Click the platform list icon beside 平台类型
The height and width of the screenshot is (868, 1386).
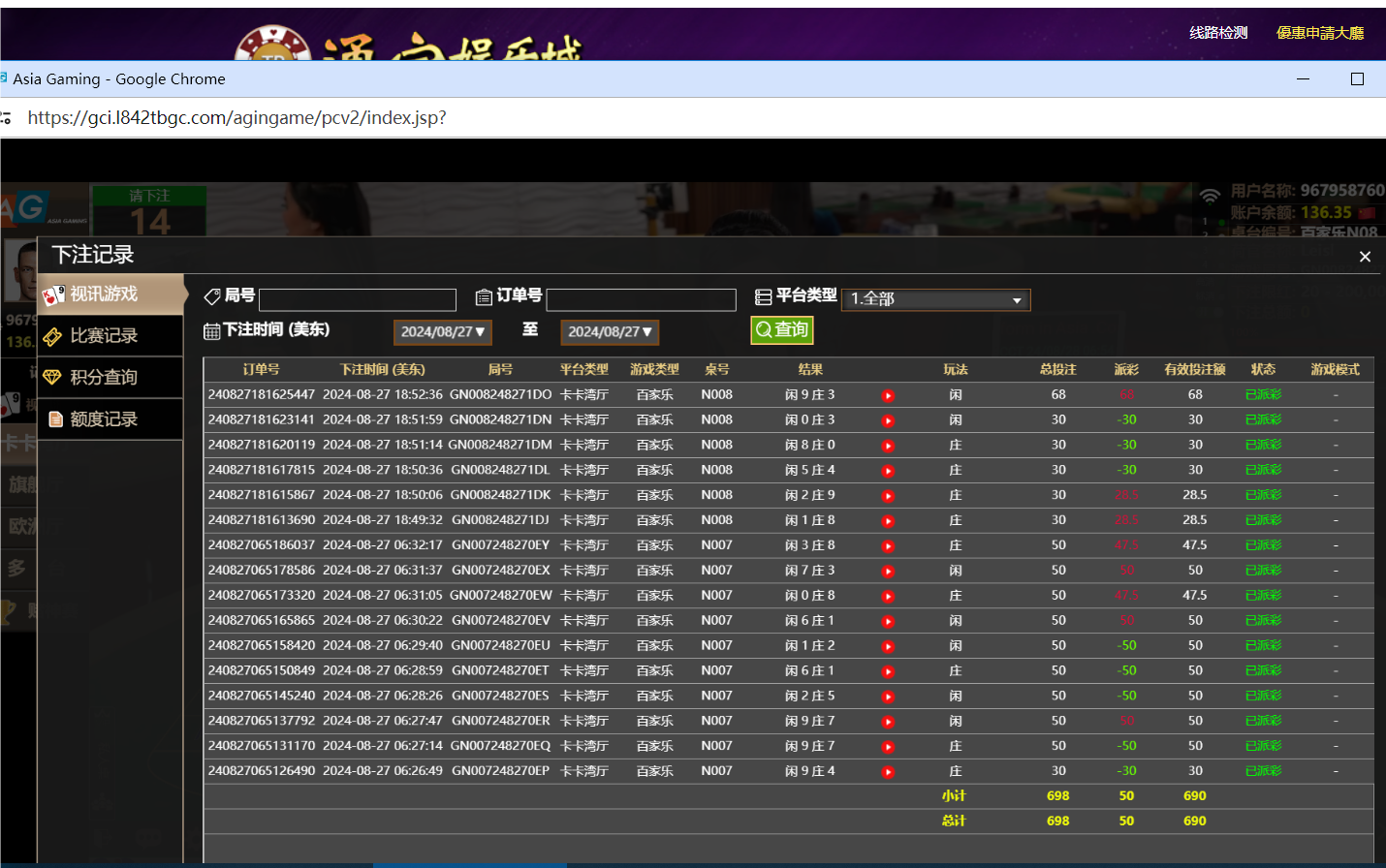point(766,295)
